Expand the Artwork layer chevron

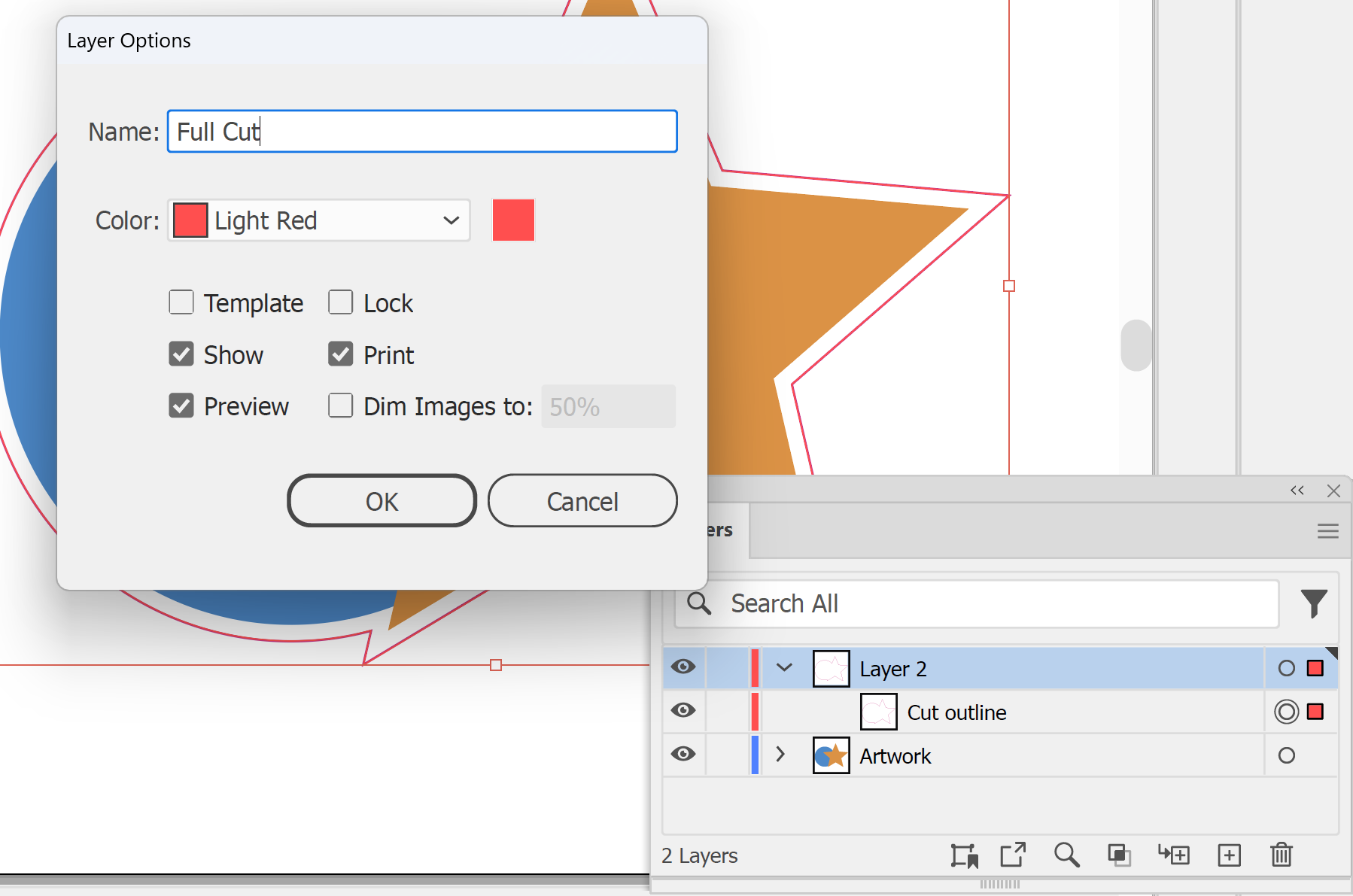point(780,755)
